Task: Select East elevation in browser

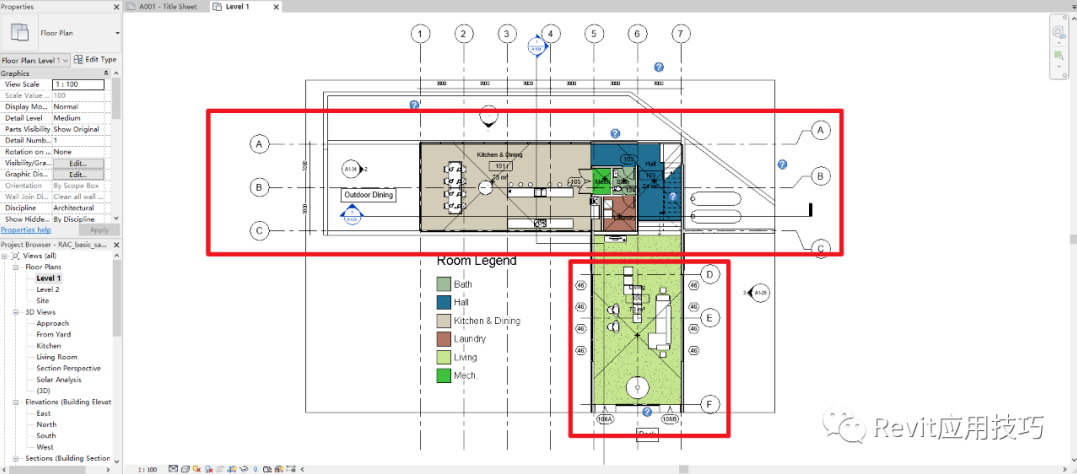Action: point(44,413)
